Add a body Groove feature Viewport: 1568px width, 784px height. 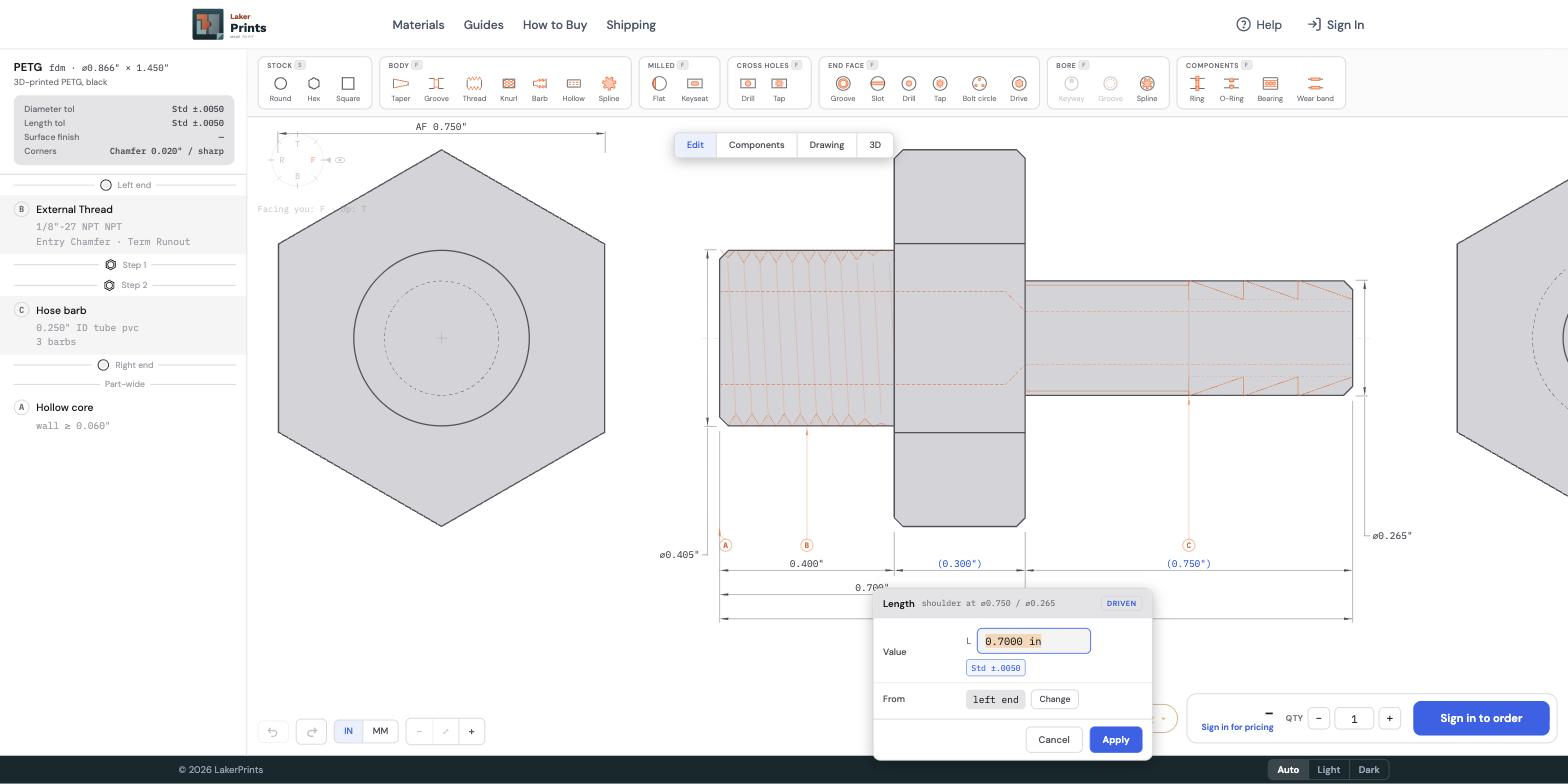click(x=436, y=88)
